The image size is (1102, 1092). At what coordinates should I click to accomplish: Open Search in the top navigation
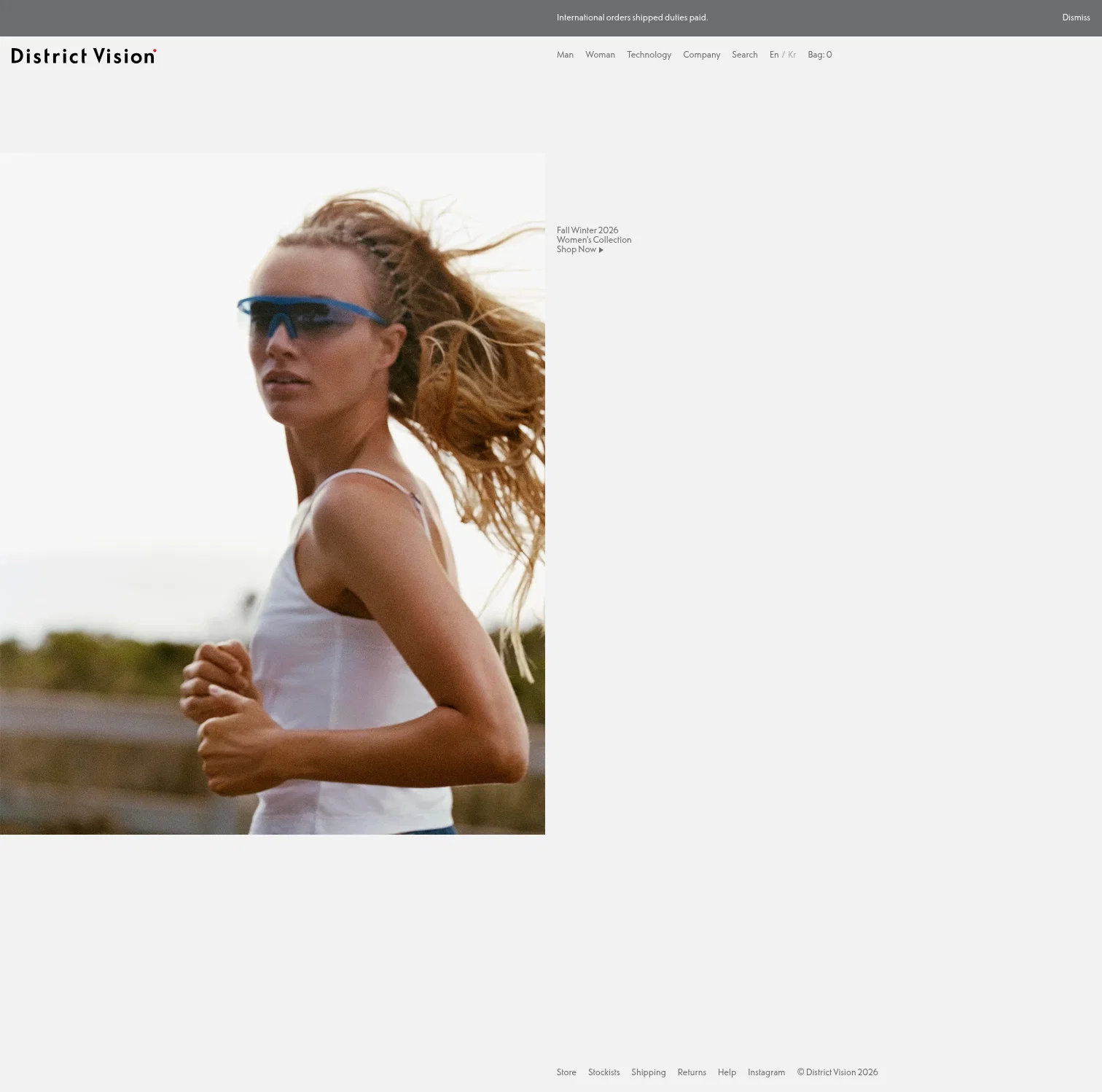pyautogui.click(x=744, y=55)
